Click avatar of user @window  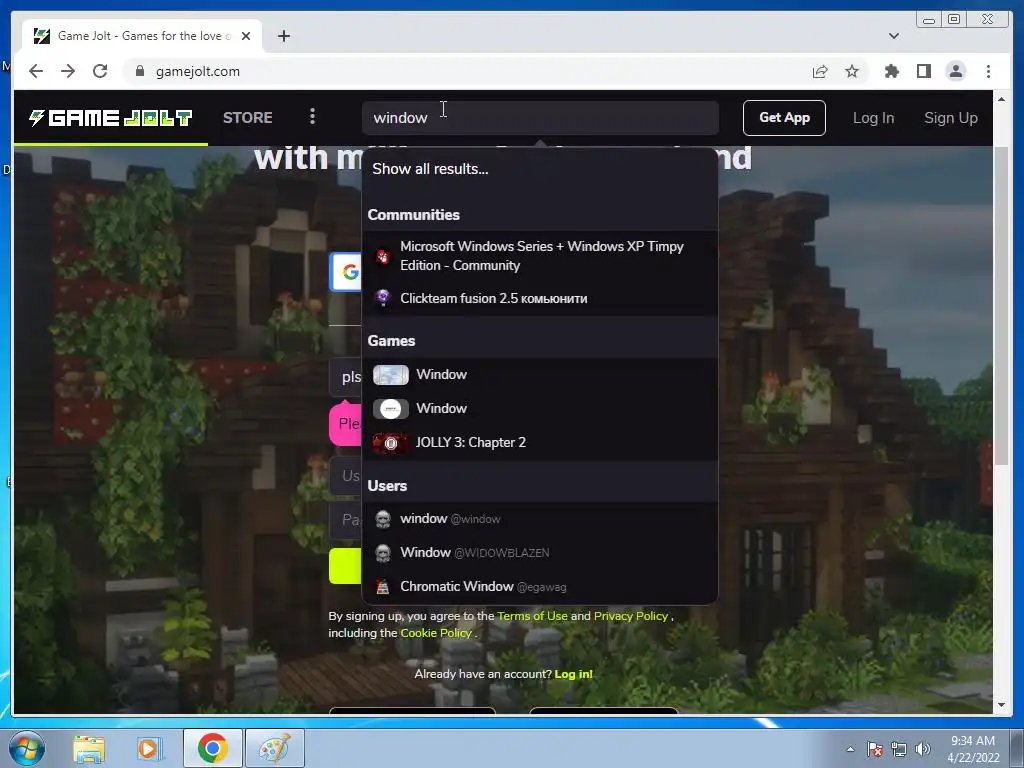(x=383, y=519)
